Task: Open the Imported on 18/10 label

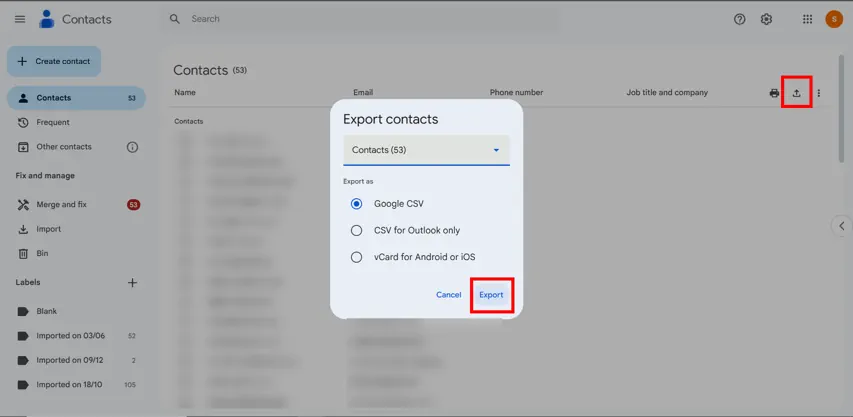Action: (76, 384)
